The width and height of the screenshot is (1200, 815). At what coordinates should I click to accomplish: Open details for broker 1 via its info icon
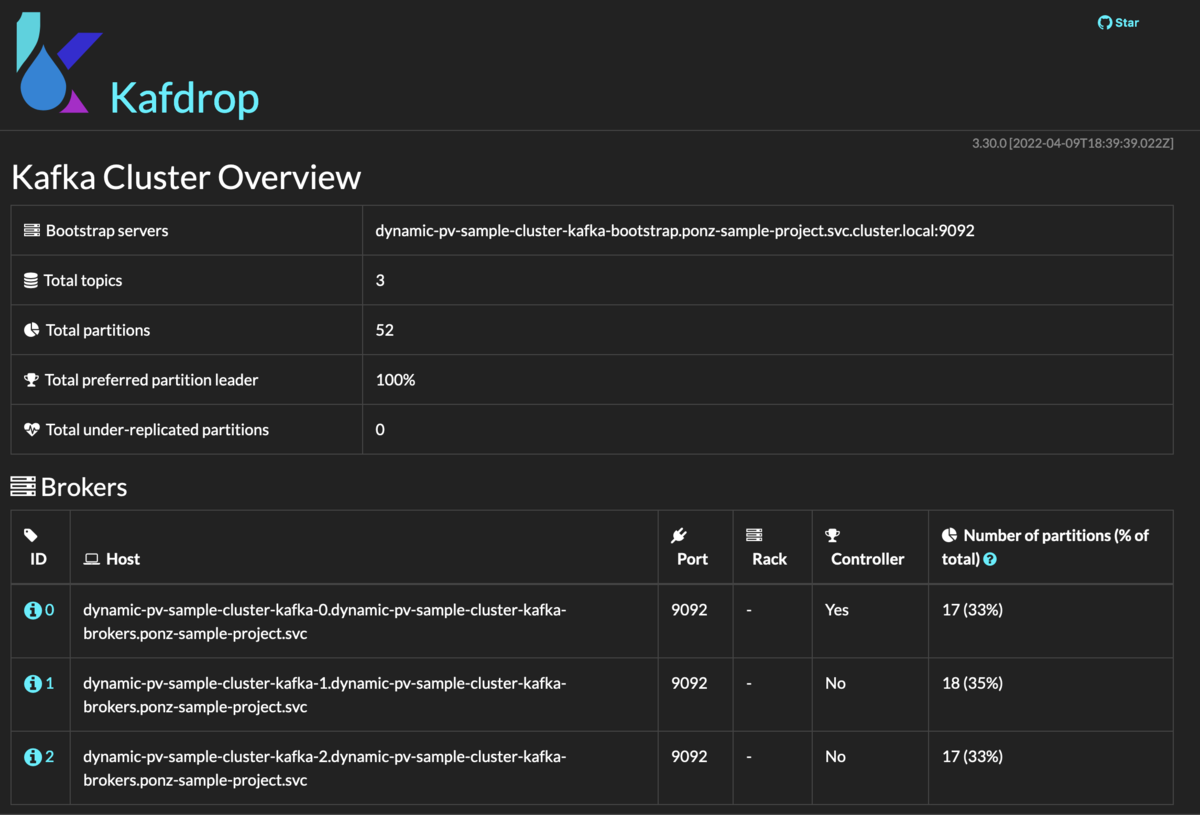click(34, 682)
